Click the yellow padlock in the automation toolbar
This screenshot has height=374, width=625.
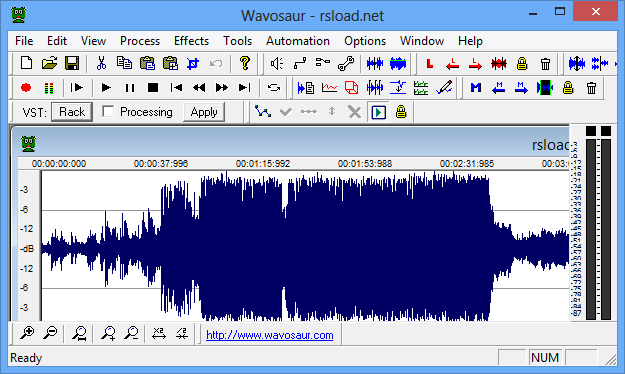click(x=401, y=112)
